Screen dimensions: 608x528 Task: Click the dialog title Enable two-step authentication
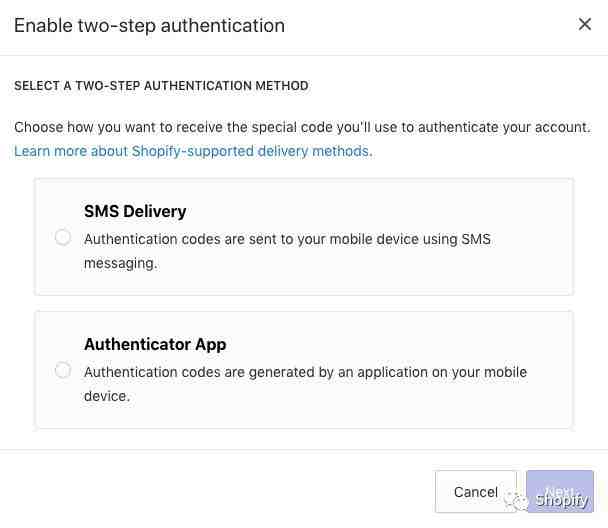coord(149,26)
